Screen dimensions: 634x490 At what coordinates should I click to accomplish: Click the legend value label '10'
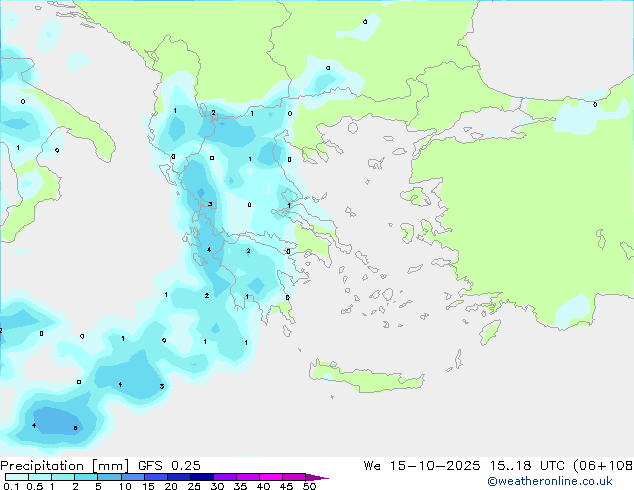click(x=125, y=486)
